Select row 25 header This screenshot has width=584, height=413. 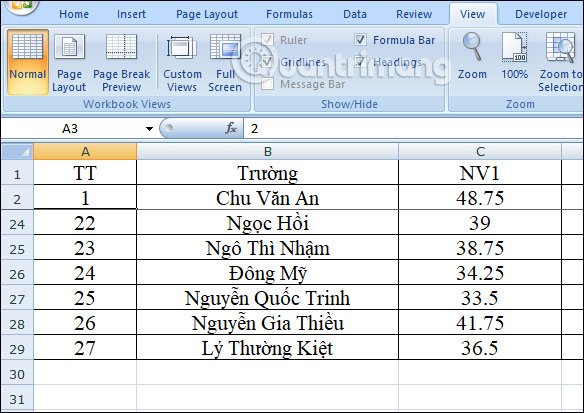(x=17, y=248)
